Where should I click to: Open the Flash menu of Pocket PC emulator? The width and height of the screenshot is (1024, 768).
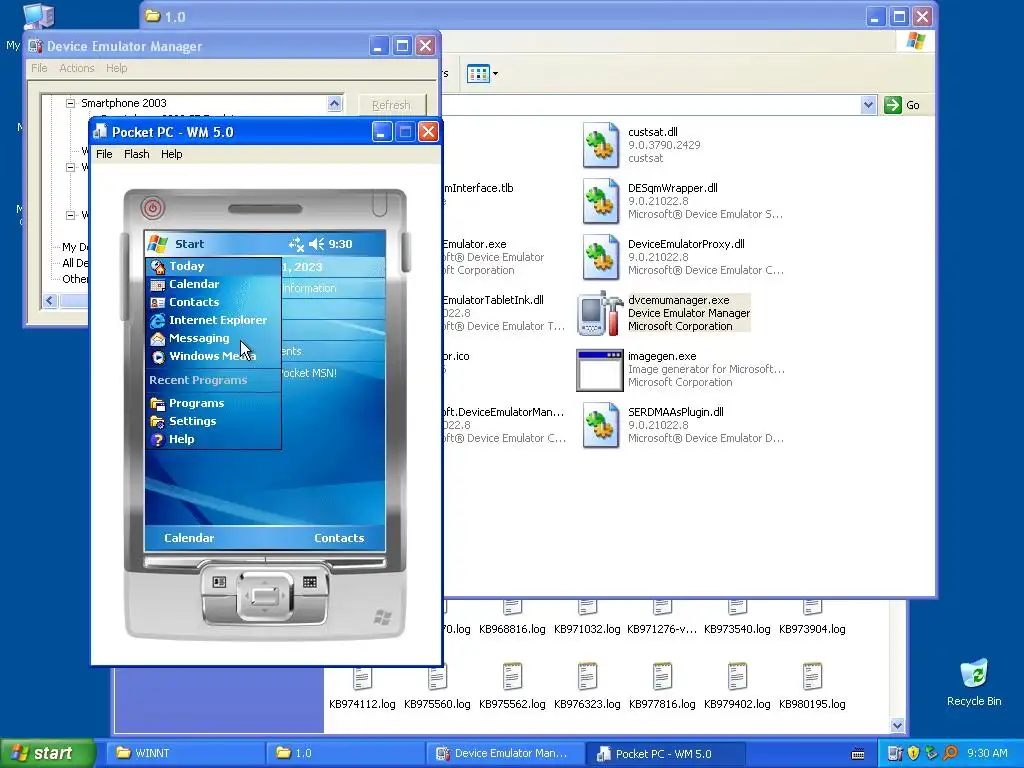point(136,154)
